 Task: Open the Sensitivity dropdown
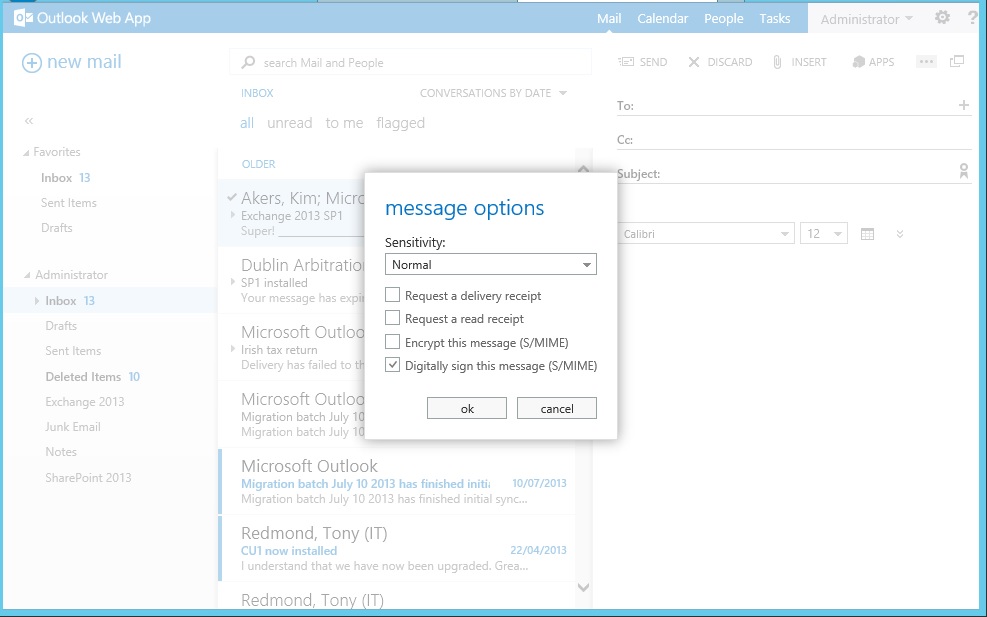click(x=490, y=265)
